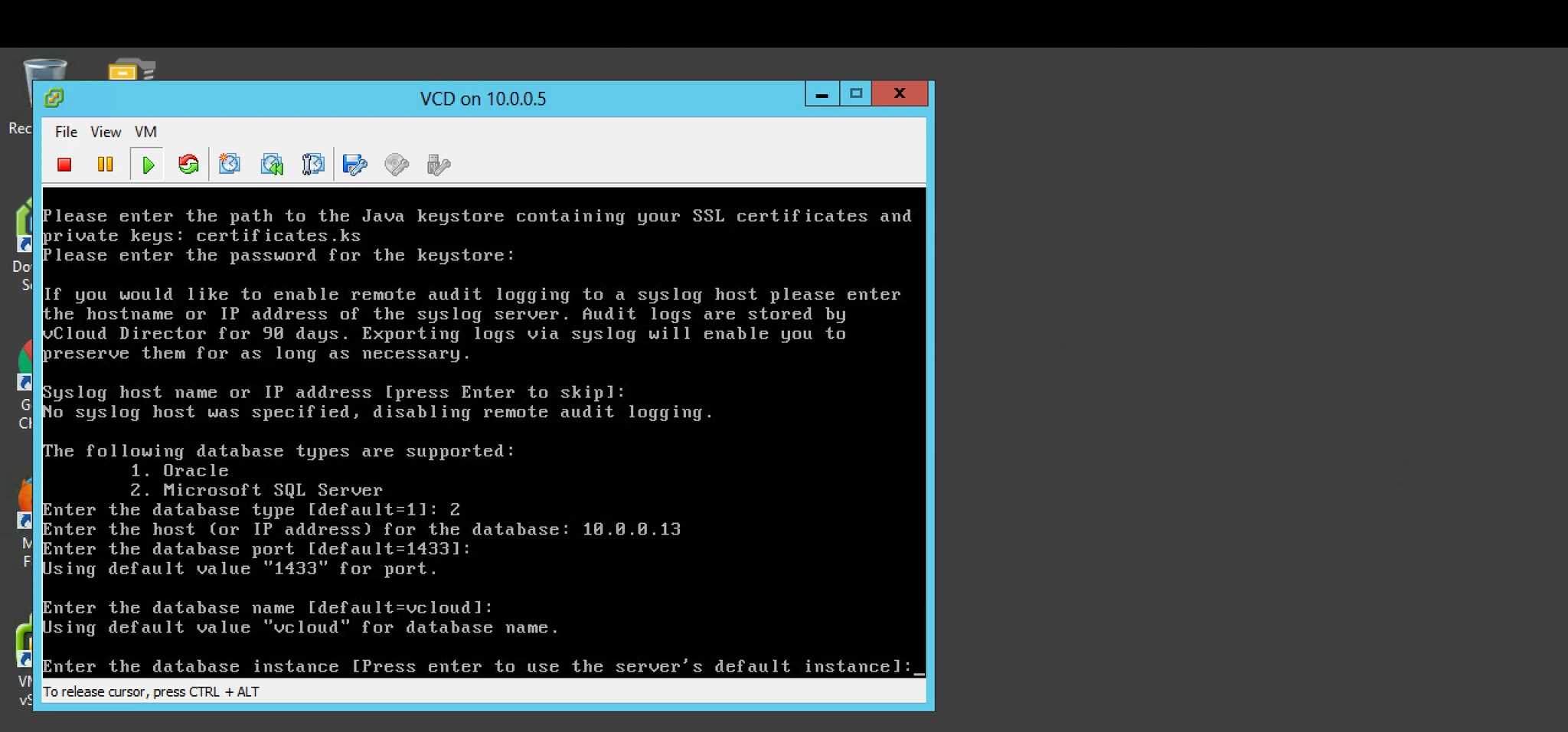The image size is (1568, 732).
Task: Click the vSphere icon in the title bar
Action: coord(54,98)
